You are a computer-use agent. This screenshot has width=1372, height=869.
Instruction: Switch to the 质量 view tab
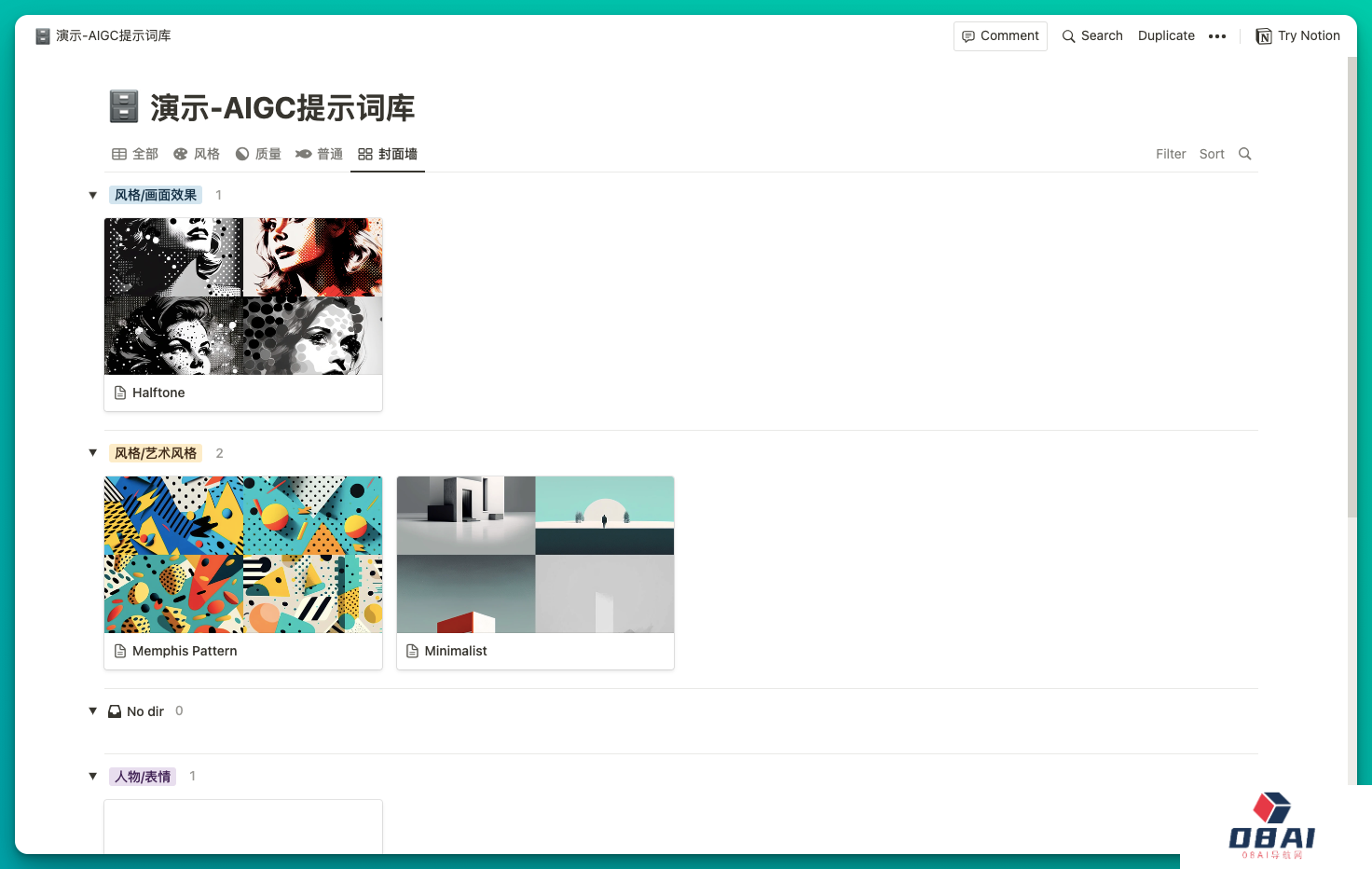click(x=258, y=154)
